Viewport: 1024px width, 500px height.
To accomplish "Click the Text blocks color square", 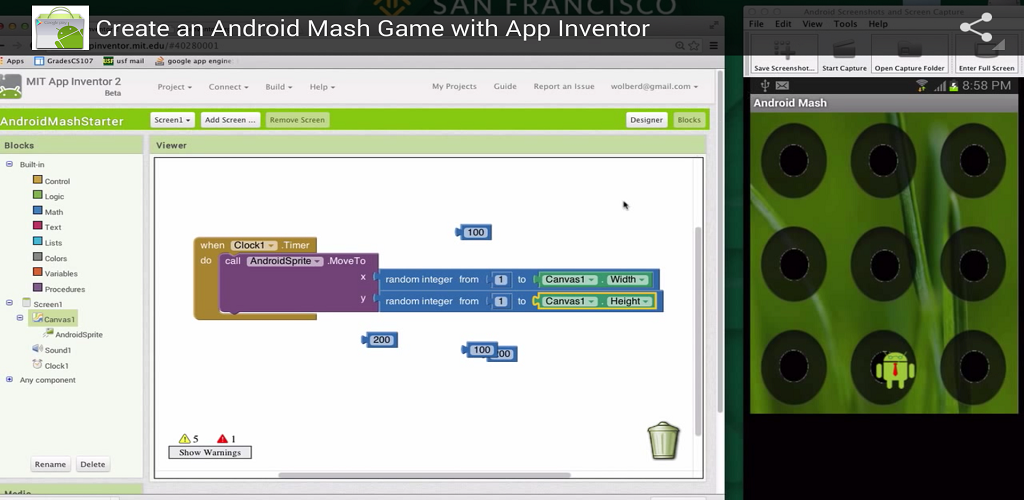I will pos(37,226).
